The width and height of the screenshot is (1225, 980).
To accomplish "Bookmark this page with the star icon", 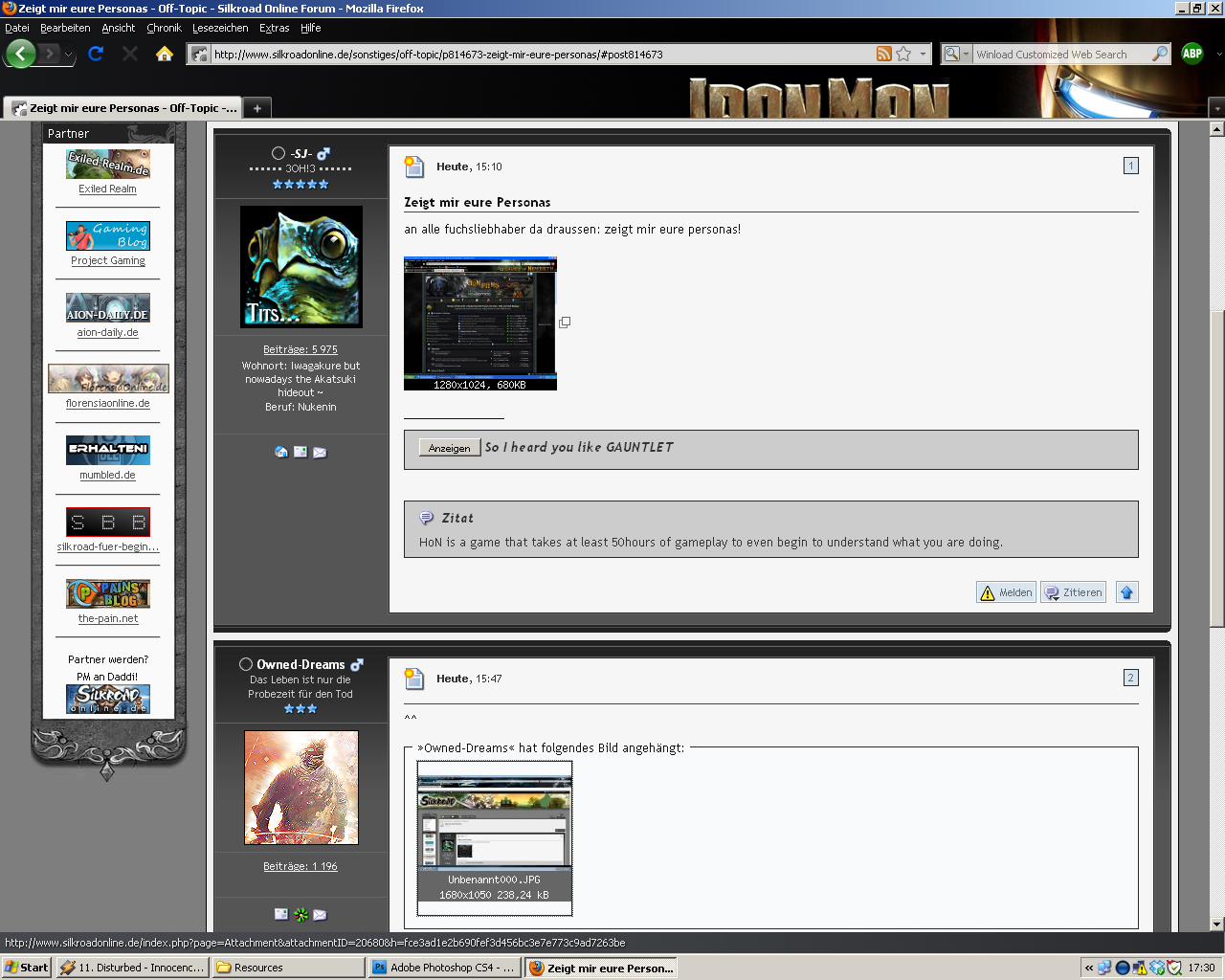I will coord(903,55).
